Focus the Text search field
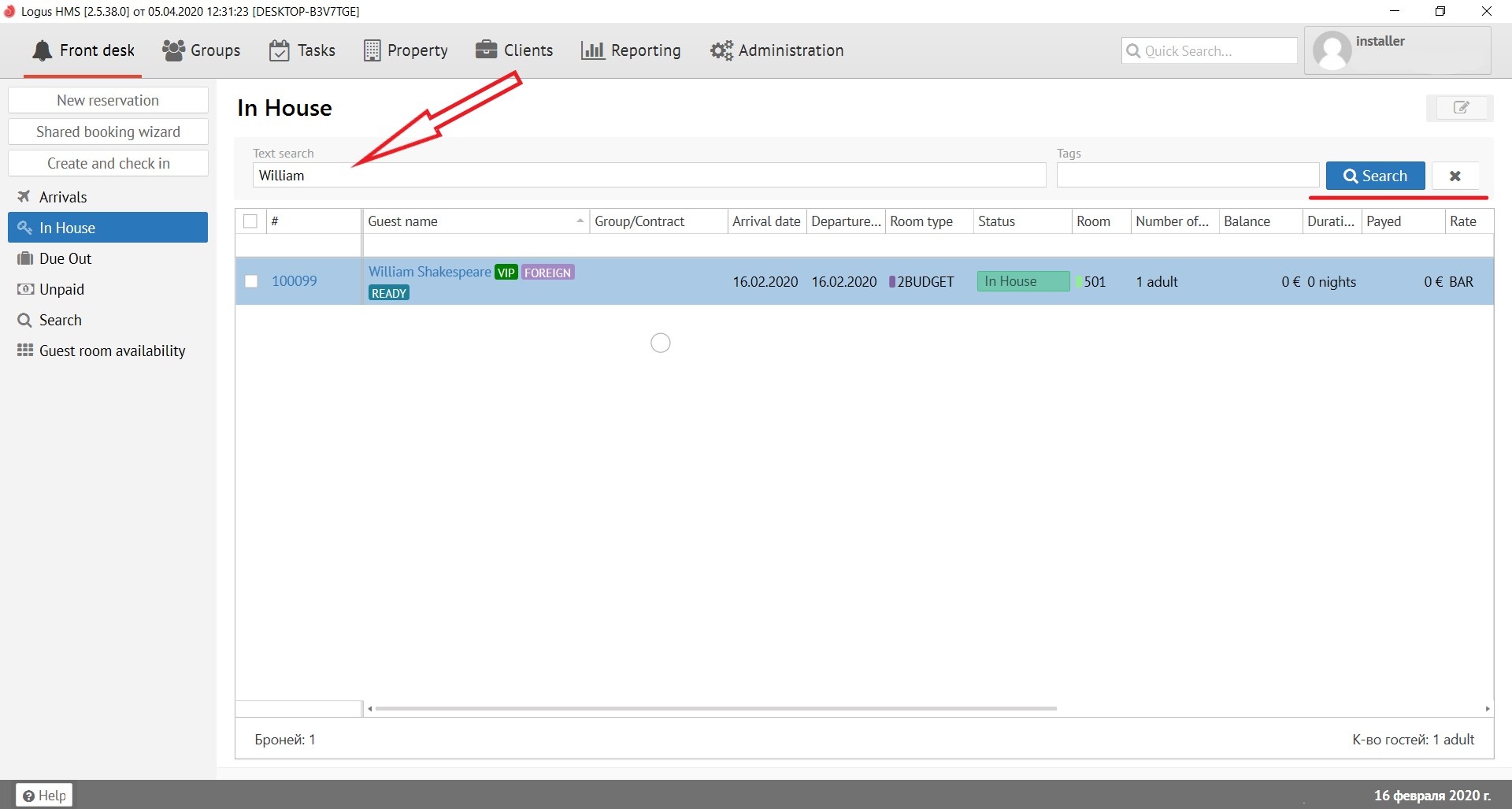Screen dimensions: 1512x809 point(649,176)
